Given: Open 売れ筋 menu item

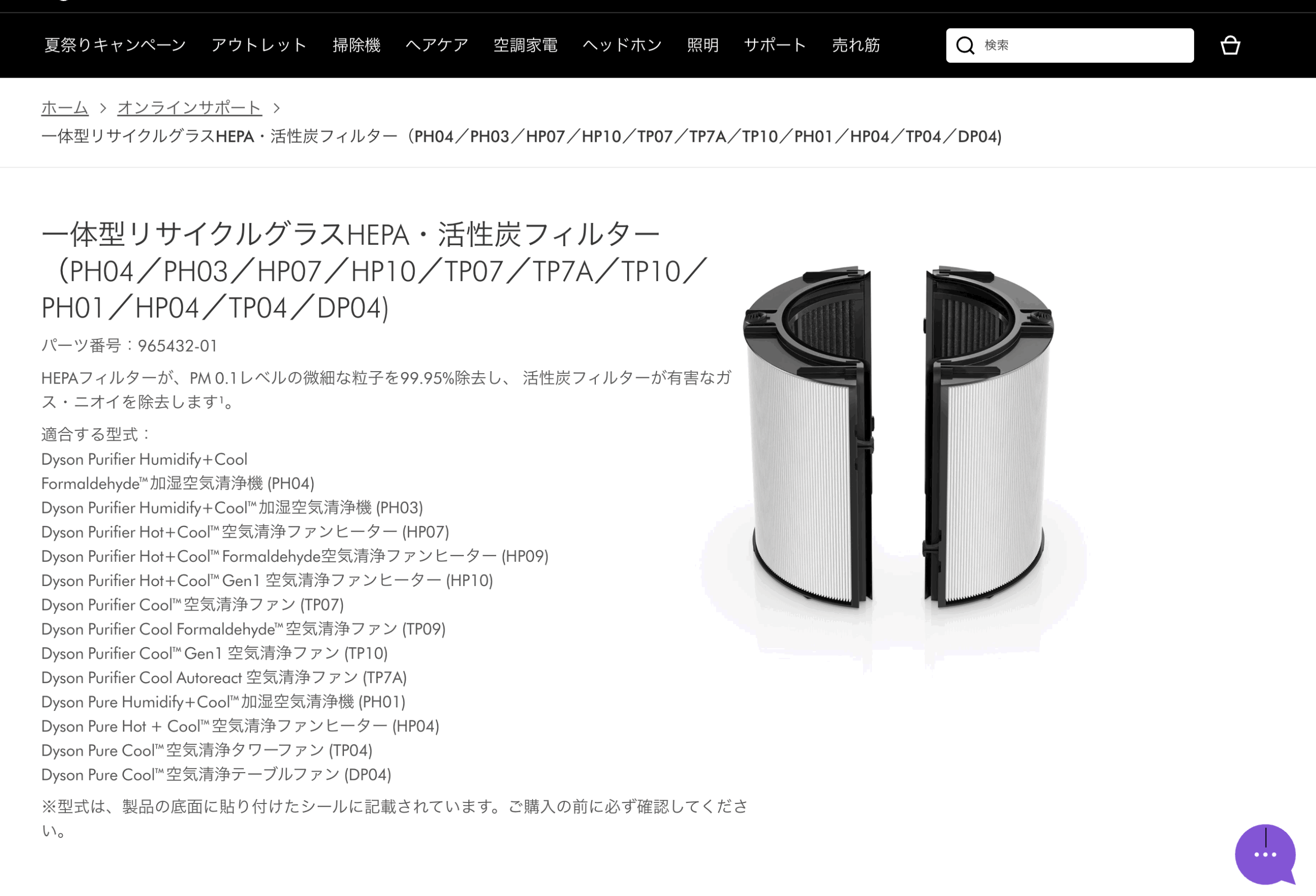Looking at the screenshot, I should [855, 45].
